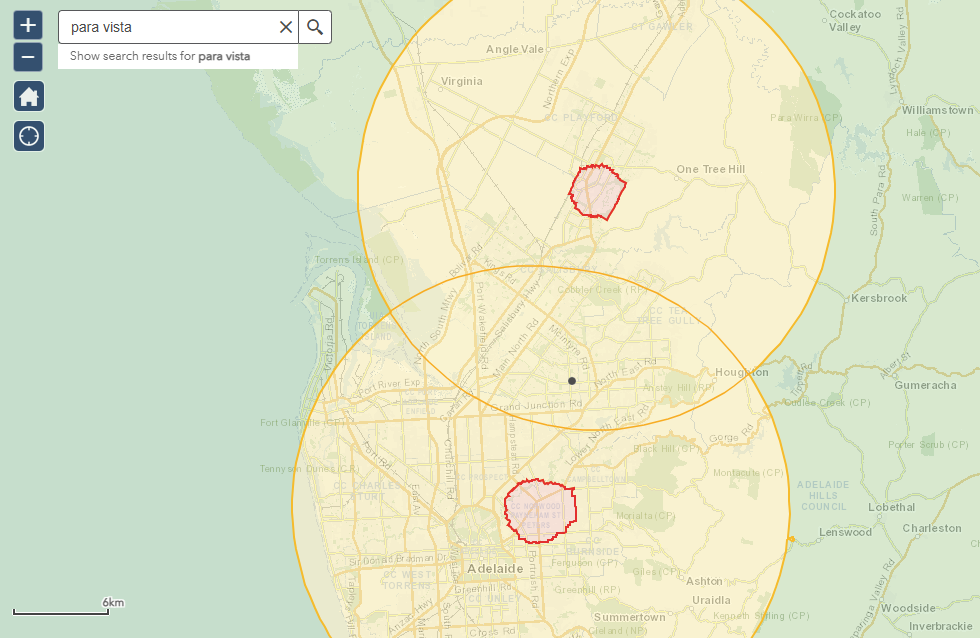Select the red polygon north-east of Adelaide
Viewport: 980px width, 638px height.
click(541, 509)
